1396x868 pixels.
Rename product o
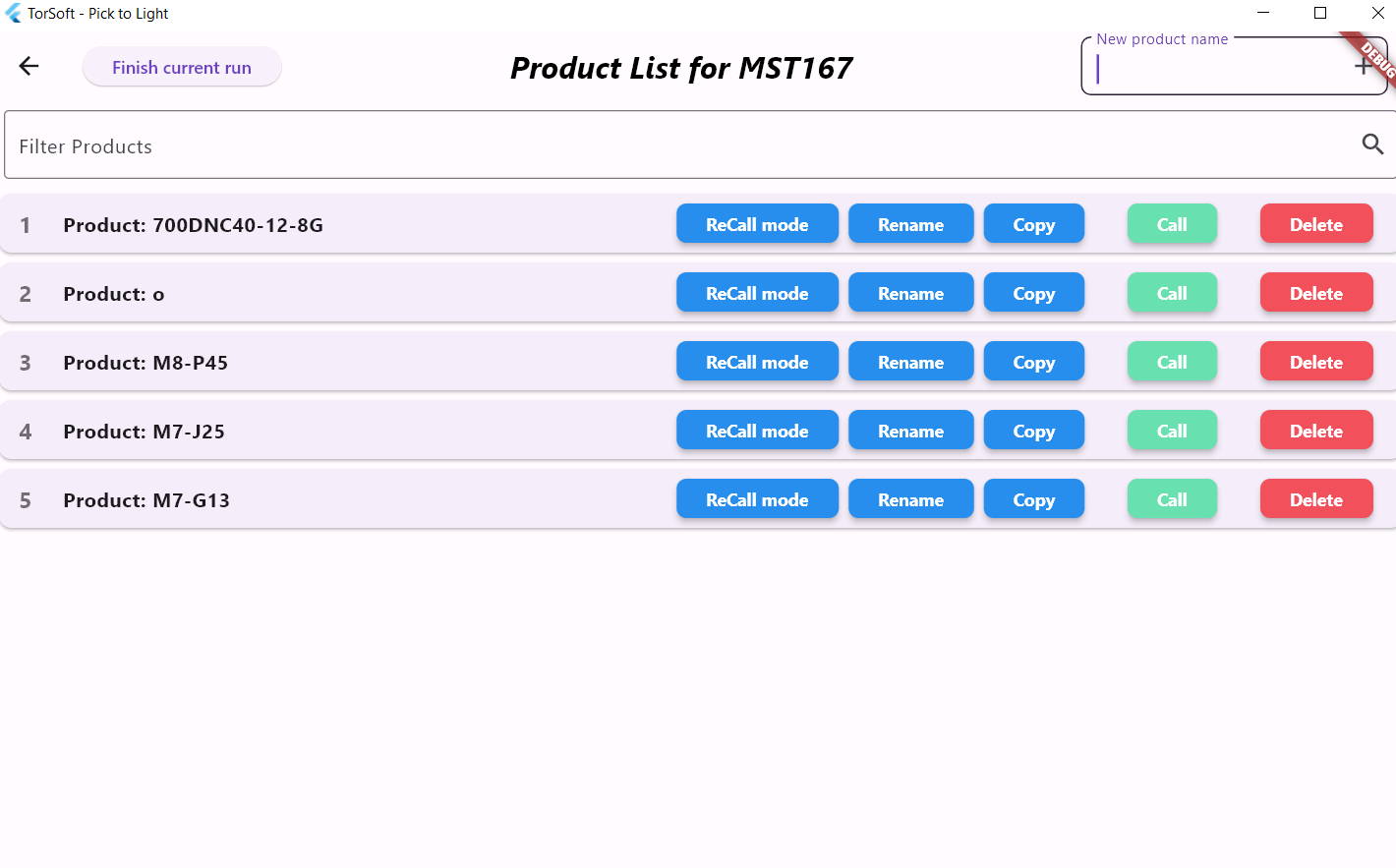pyautogui.click(x=910, y=292)
